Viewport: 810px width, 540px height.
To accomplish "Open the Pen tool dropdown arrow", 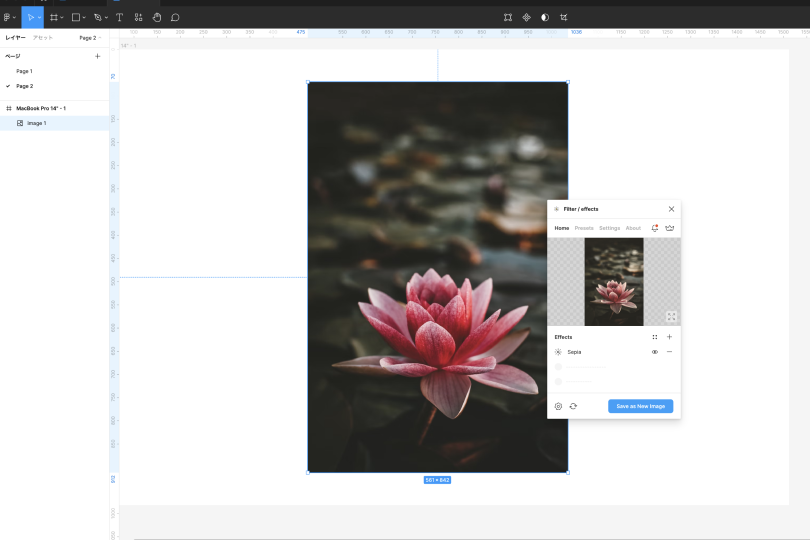I will pos(106,18).
